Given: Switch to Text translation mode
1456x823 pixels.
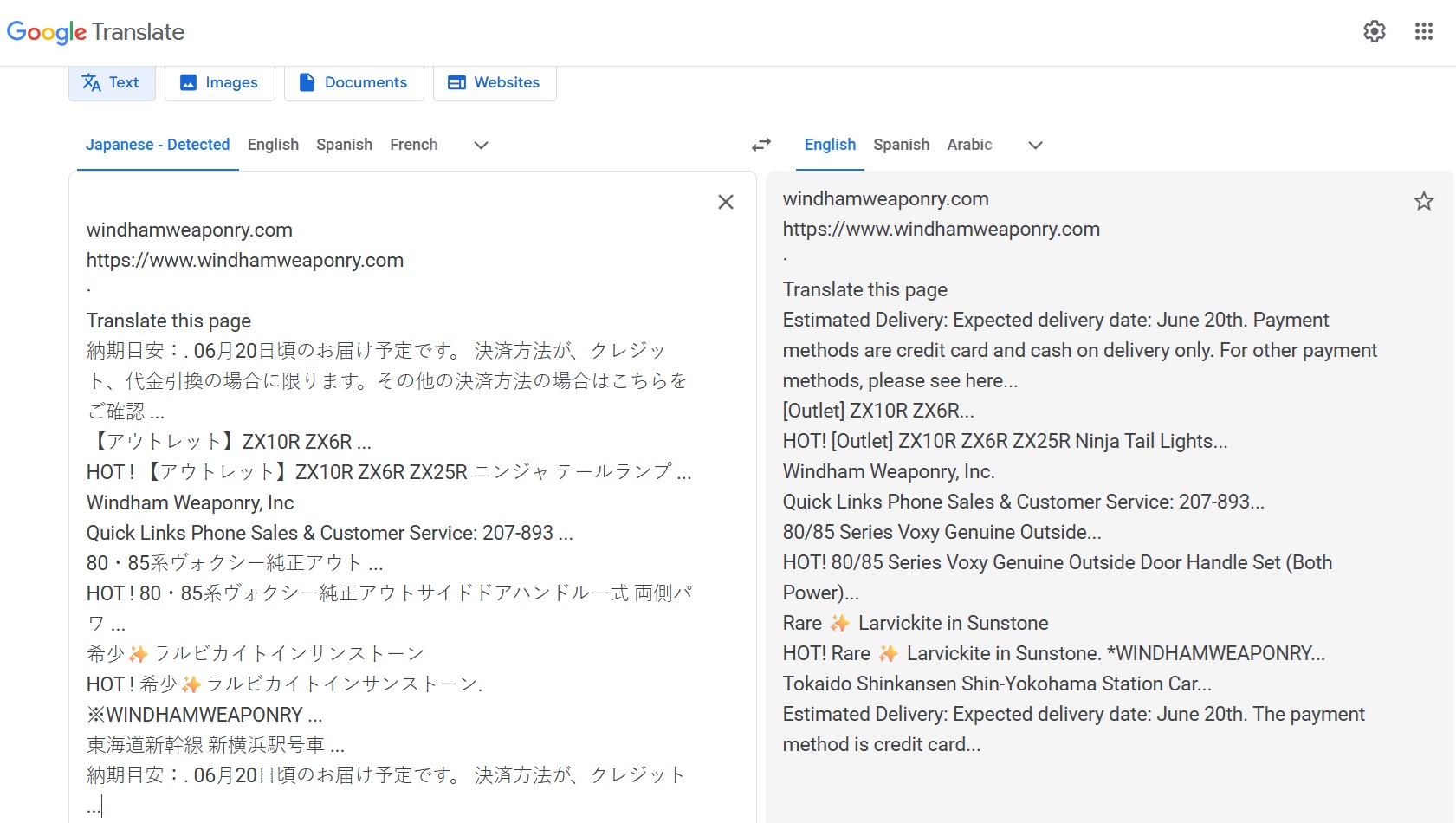Looking at the screenshot, I should tap(112, 83).
